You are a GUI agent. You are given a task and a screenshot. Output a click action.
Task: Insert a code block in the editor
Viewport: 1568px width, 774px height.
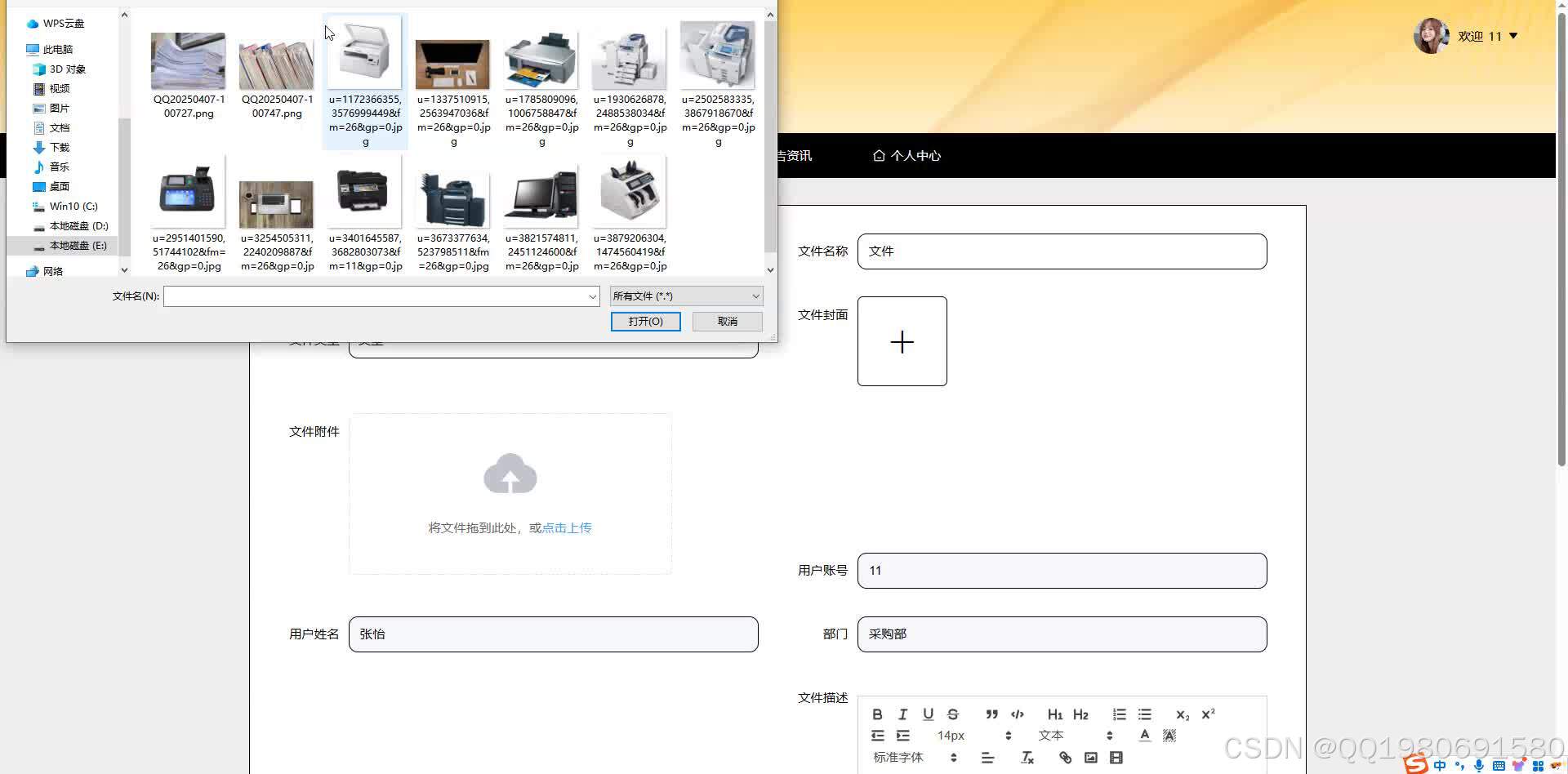click(x=1017, y=714)
